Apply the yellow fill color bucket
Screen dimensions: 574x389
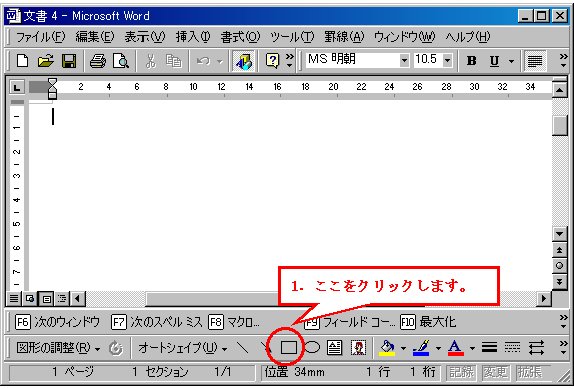(x=387, y=348)
